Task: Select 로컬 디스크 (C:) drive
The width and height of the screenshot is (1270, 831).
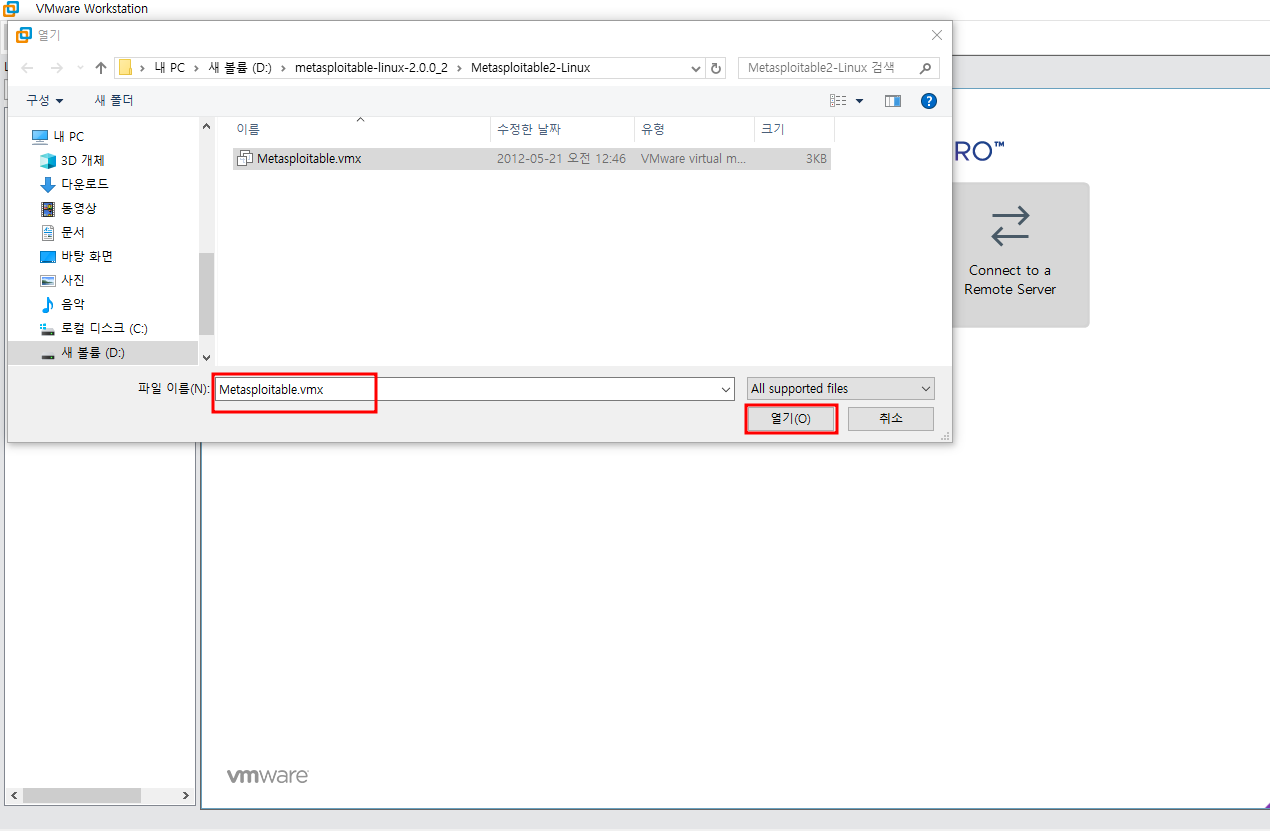Action: [94, 328]
